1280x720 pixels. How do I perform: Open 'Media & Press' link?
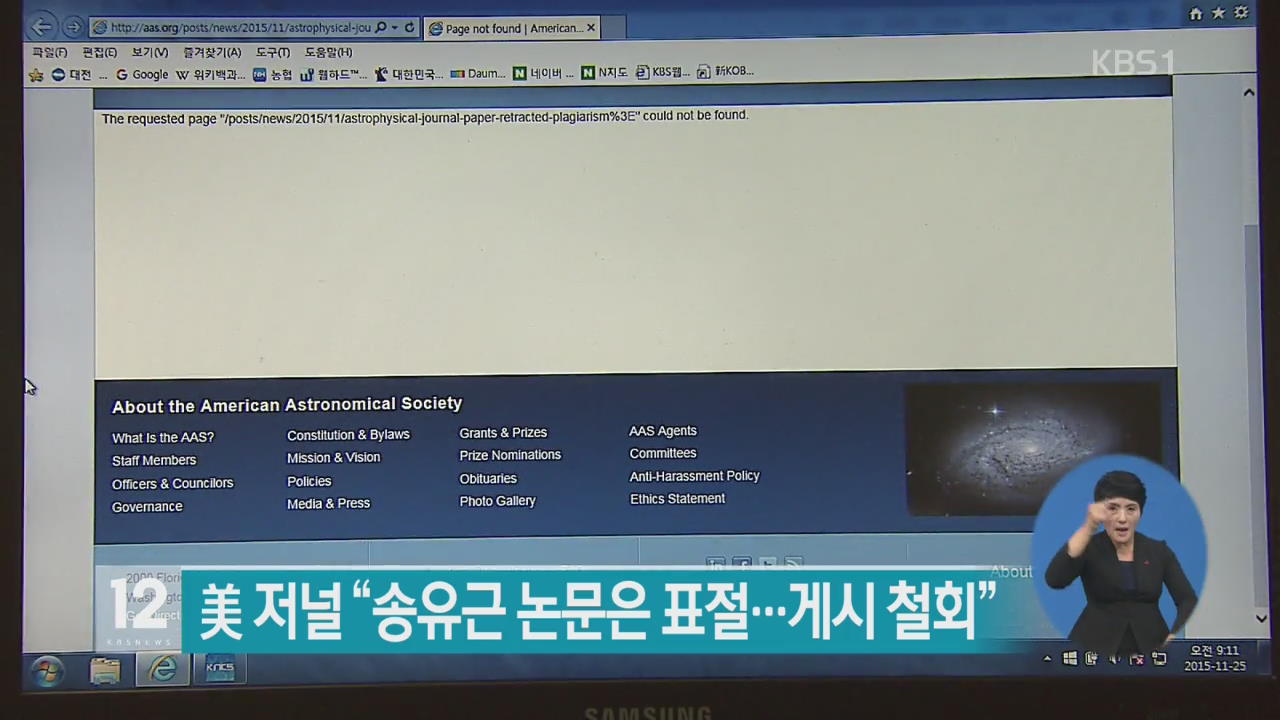coord(328,504)
